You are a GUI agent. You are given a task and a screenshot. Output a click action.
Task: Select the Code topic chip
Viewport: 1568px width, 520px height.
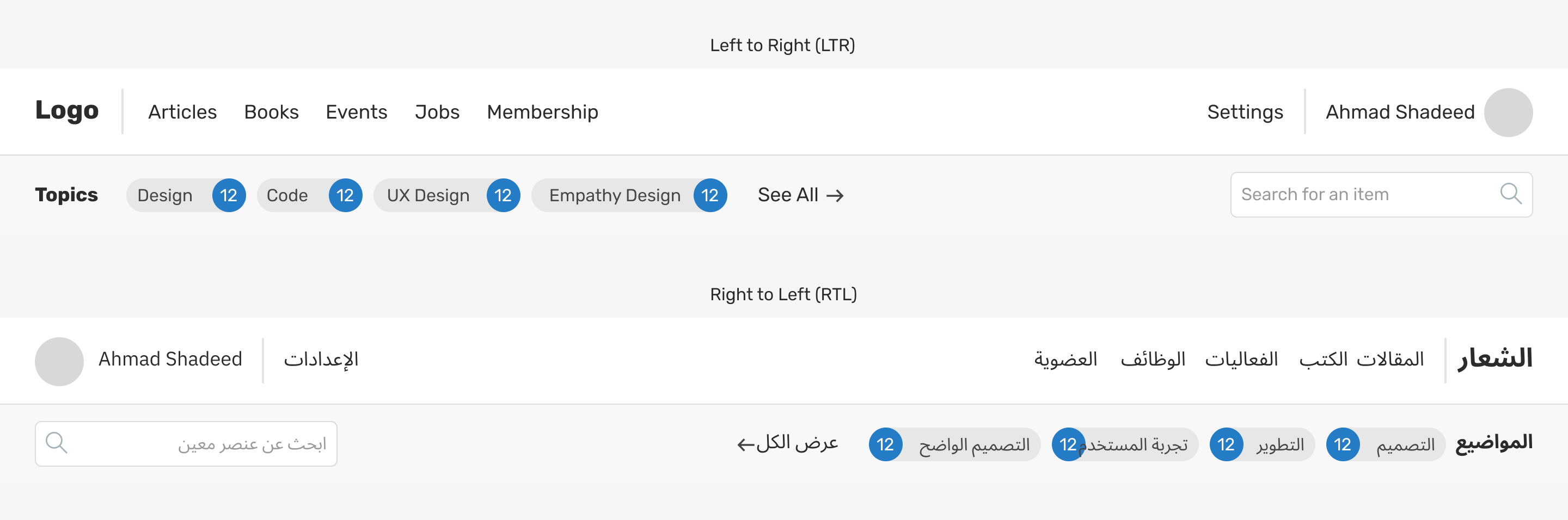click(x=288, y=195)
